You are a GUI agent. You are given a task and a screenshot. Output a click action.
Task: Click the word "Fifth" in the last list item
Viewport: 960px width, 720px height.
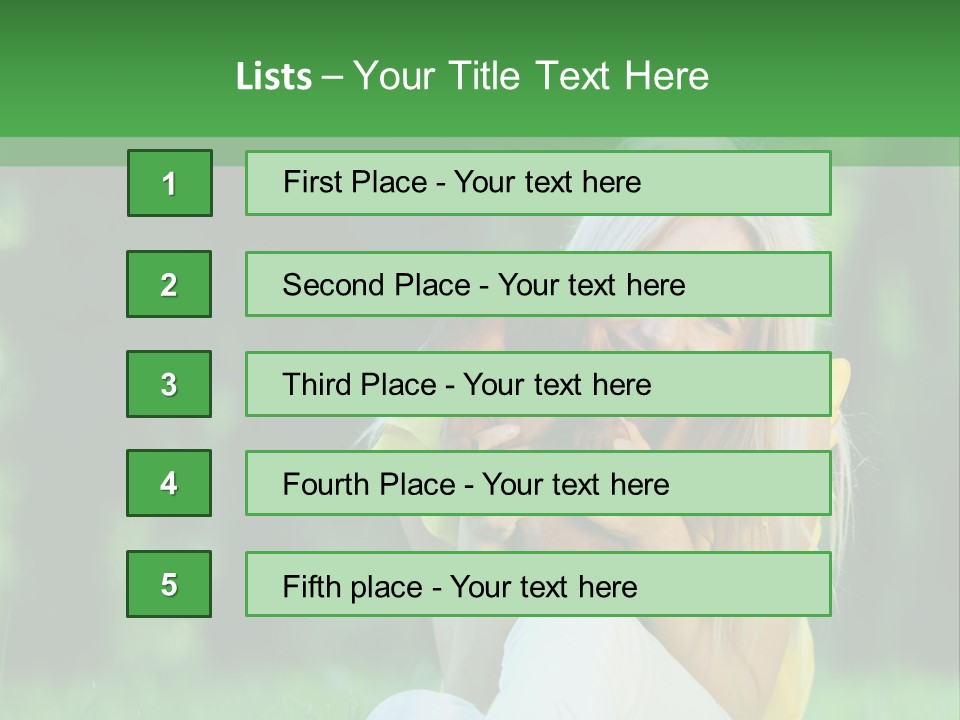coord(310,586)
